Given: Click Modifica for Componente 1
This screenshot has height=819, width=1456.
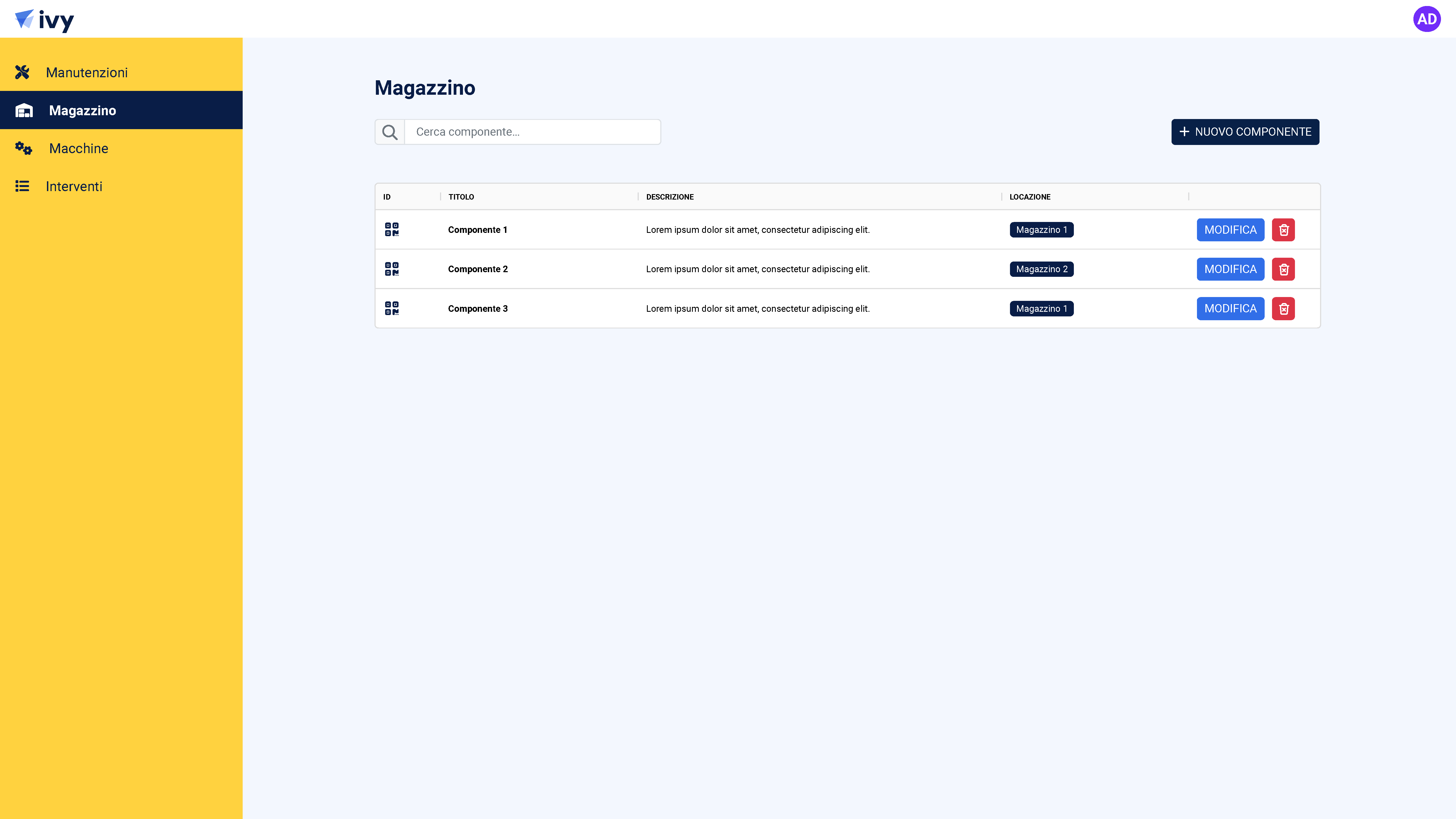Looking at the screenshot, I should [1231, 230].
